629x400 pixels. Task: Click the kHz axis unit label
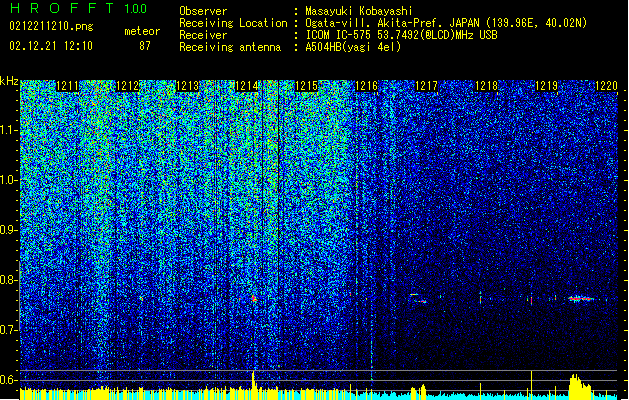pos(9,81)
